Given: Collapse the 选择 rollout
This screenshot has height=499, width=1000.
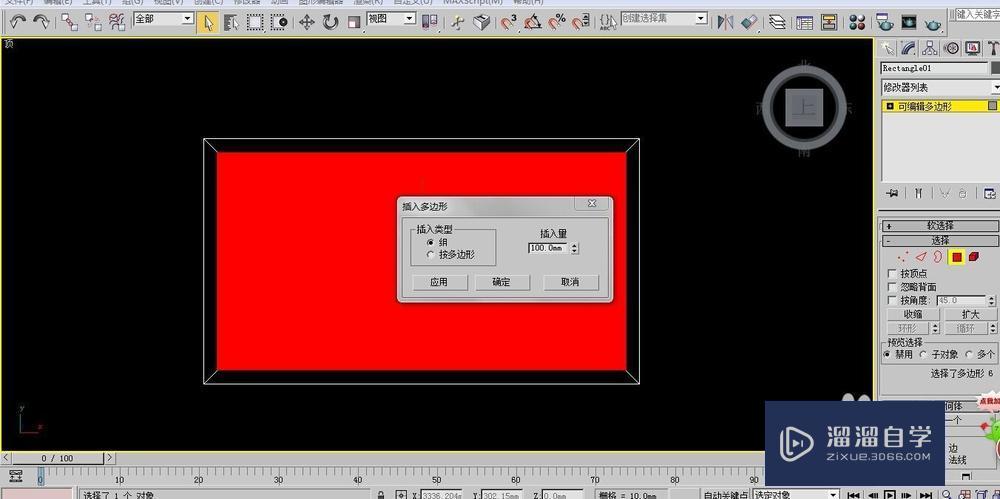Looking at the screenshot, I should coord(939,241).
